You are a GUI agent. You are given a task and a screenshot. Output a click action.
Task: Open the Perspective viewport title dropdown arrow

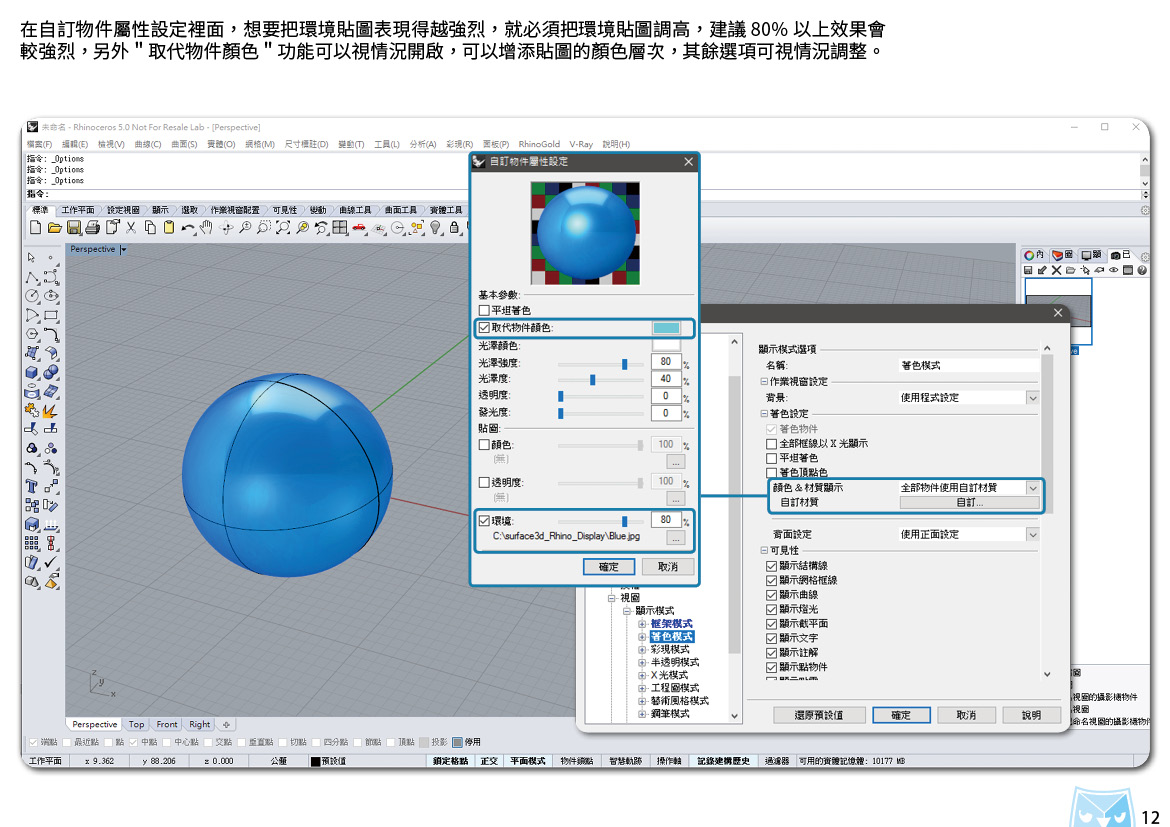(123, 249)
